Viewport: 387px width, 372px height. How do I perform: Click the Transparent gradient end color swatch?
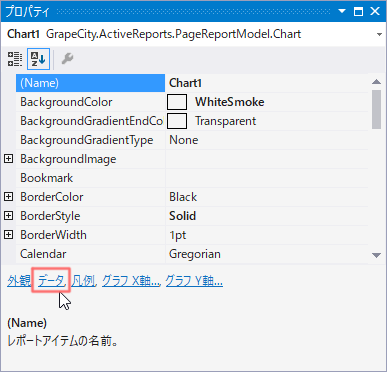(x=177, y=121)
